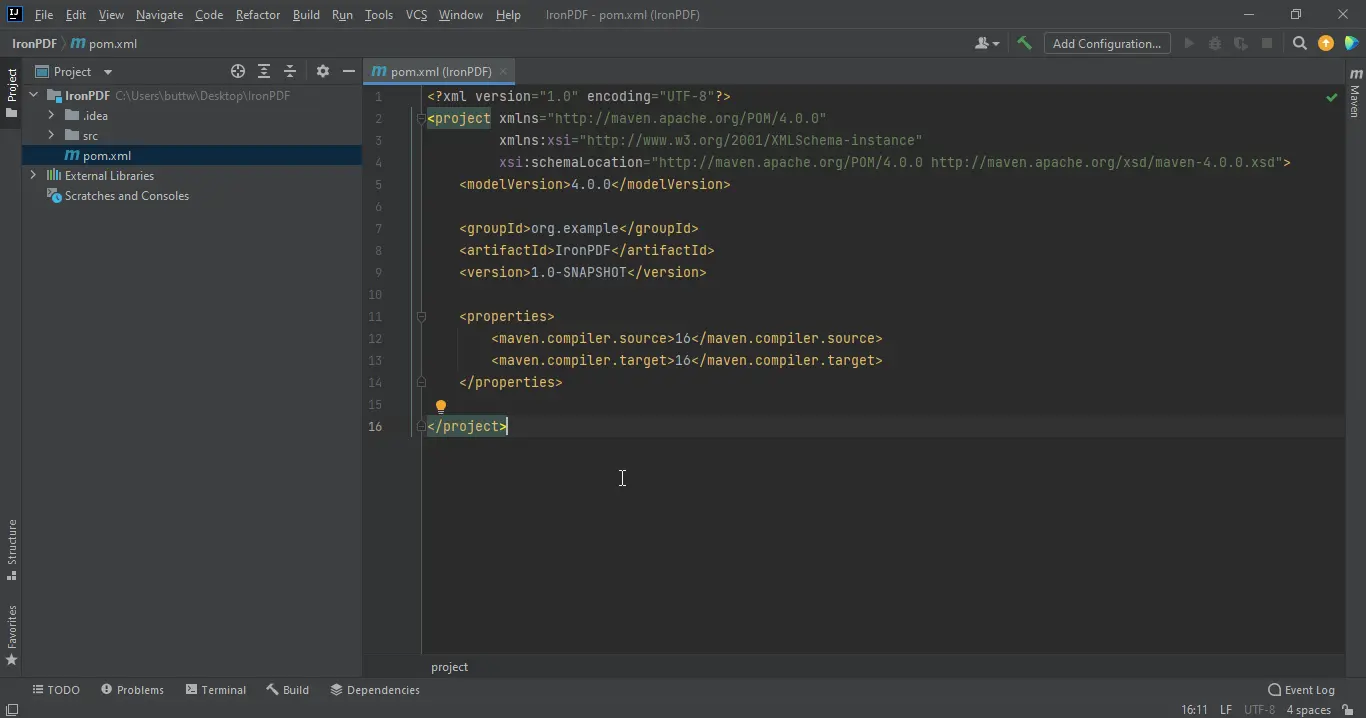Click the colorful Code With Me icon
1366x718 pixels.
pyautogui.click(x=1351, y=43)
